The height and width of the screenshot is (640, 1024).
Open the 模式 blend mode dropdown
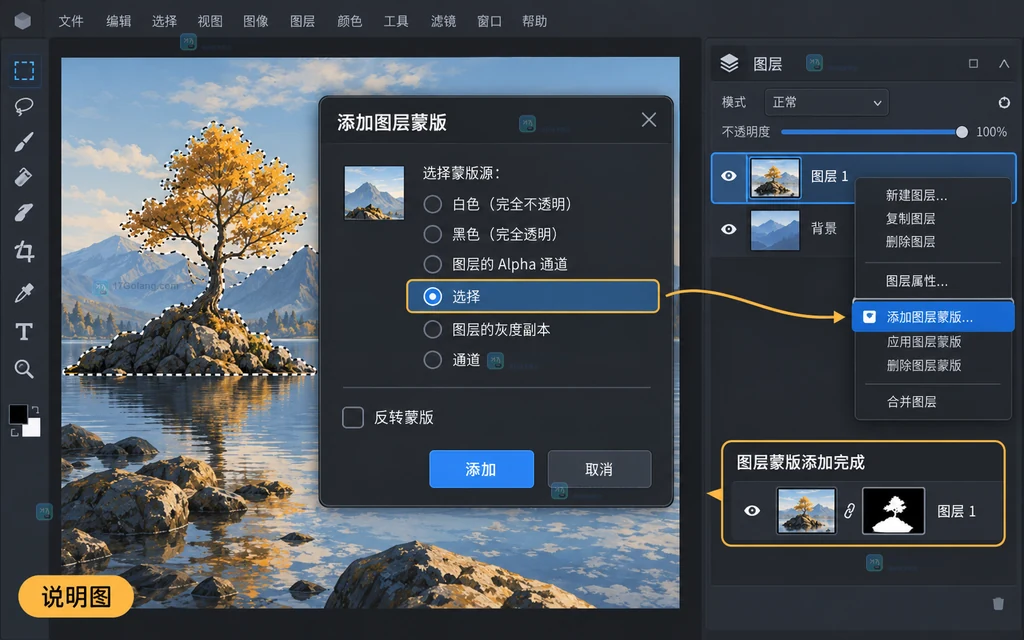tap(826, 103)
